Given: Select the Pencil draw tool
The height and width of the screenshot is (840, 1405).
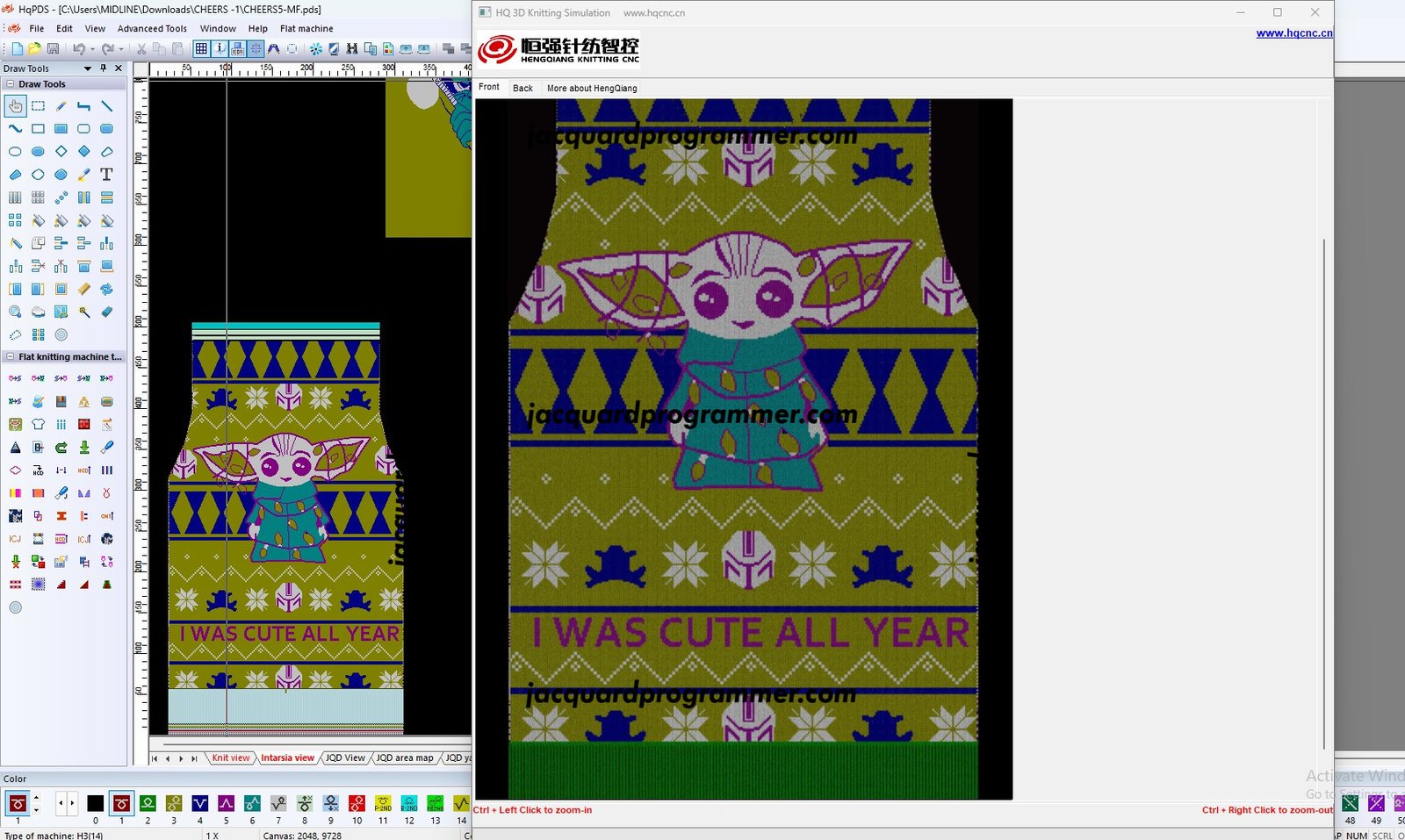Looking at the screenshot, I should tap(61, 106).
